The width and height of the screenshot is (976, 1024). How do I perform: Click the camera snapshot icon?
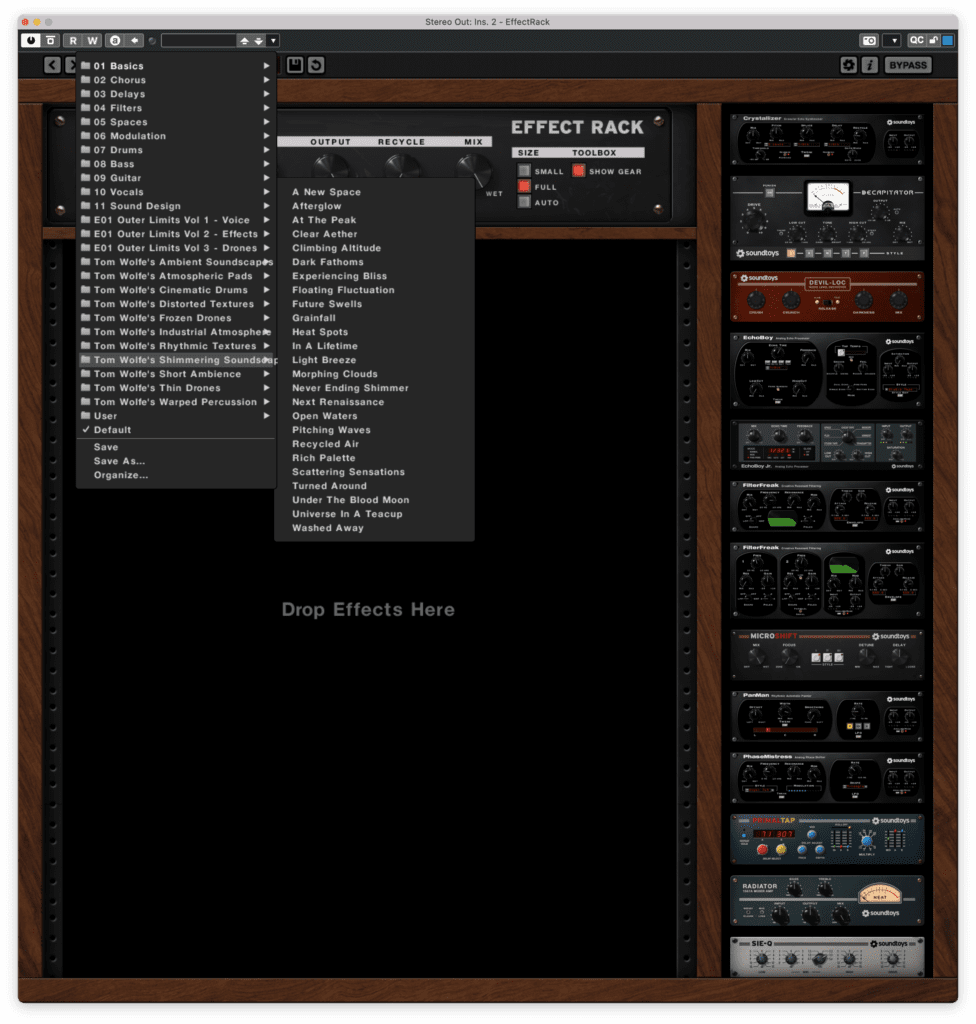click(869, 40)
